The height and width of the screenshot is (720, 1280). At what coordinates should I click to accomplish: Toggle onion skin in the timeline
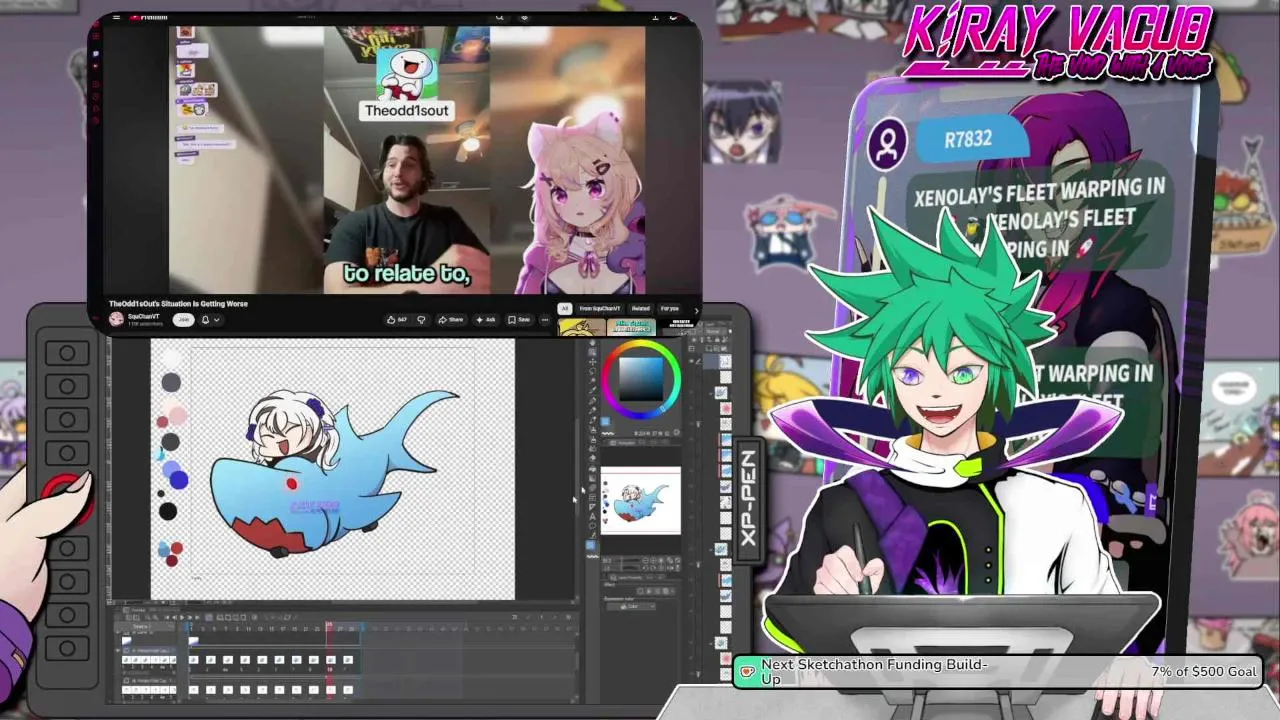click(x=255, y=617)
